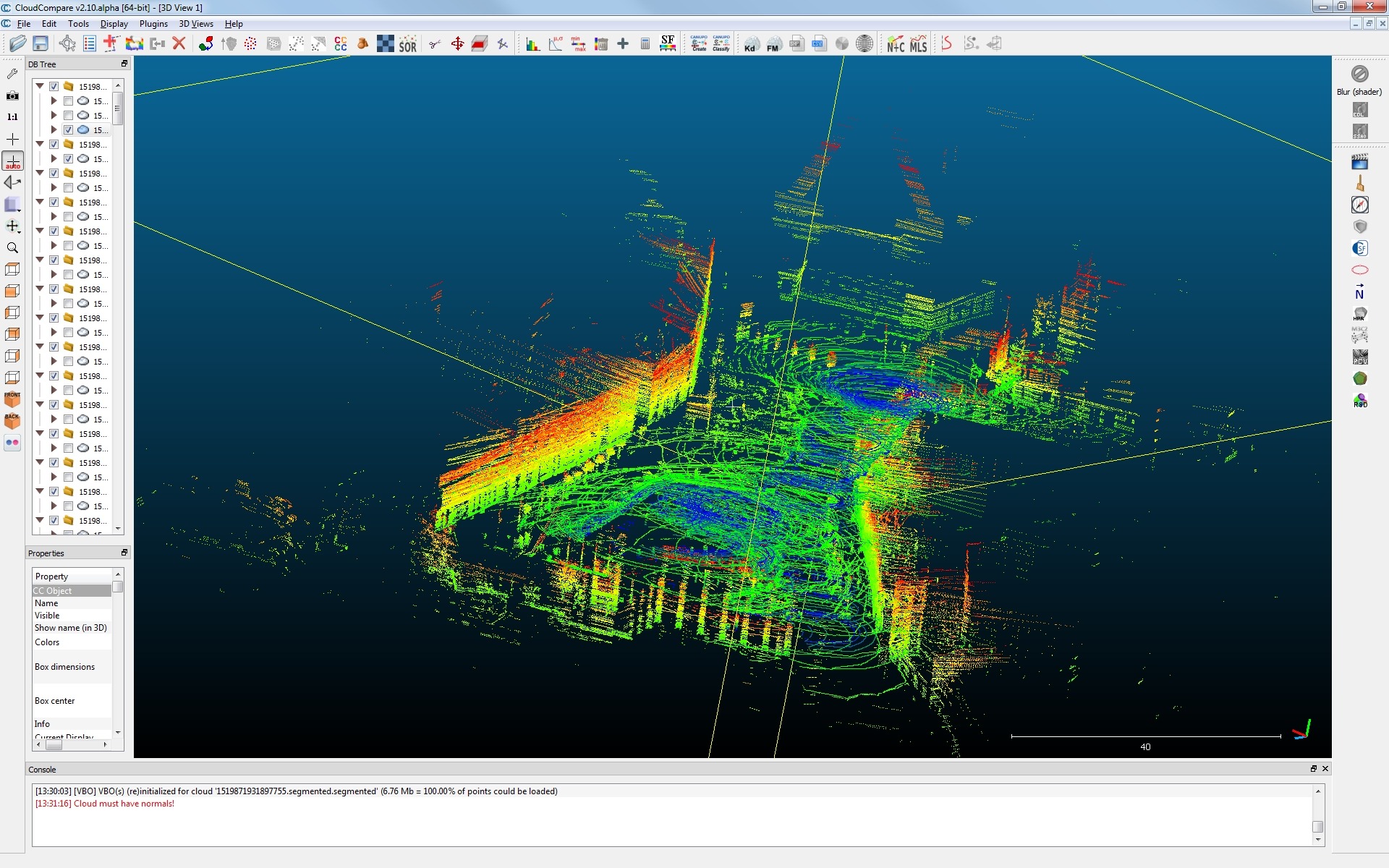
Task: Open the 3D Views menu
Action: point(196,24)
